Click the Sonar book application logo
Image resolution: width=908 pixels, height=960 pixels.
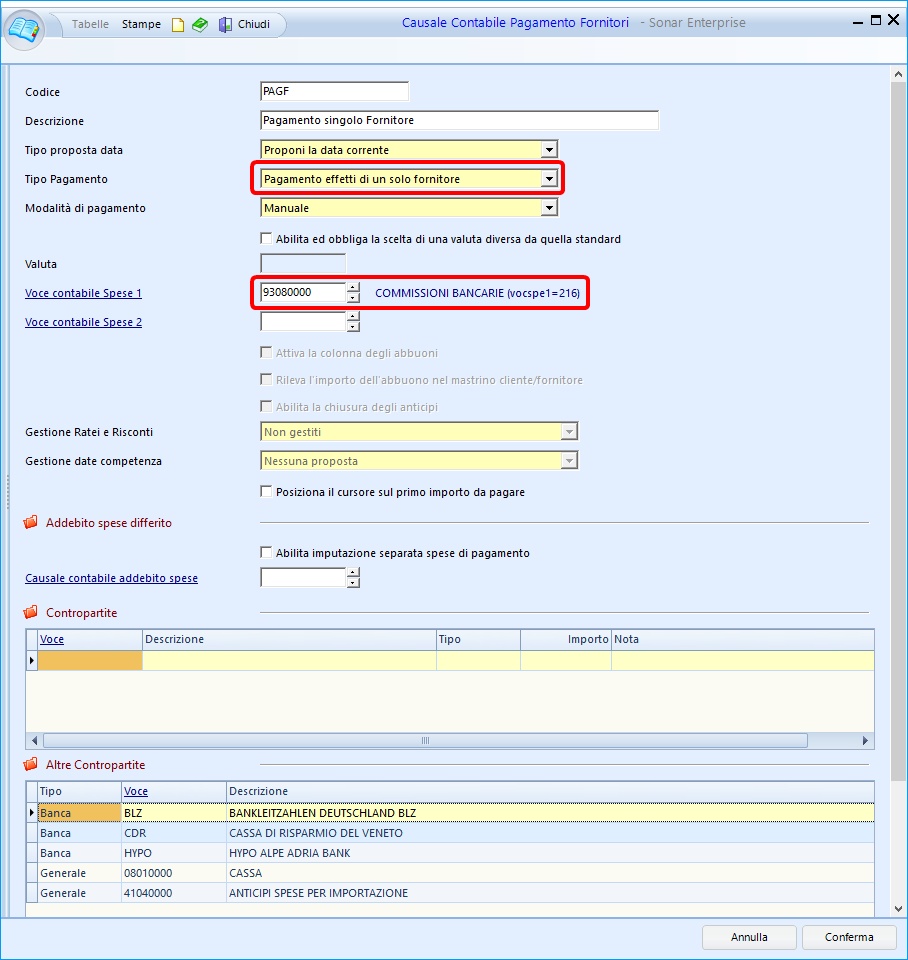point(25,27)
